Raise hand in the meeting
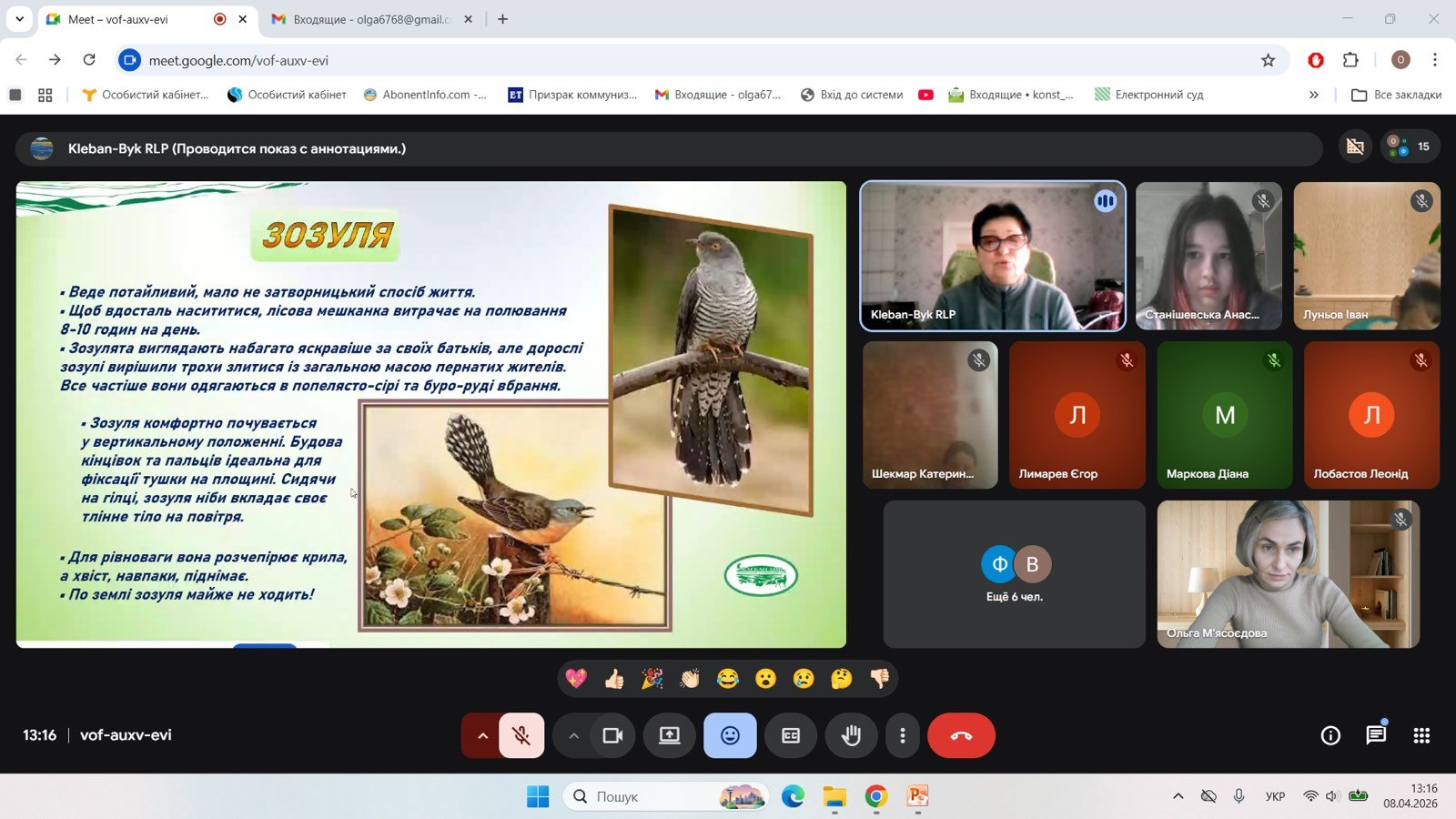This screenshot has width=1456, height=819. coord(851,735)
